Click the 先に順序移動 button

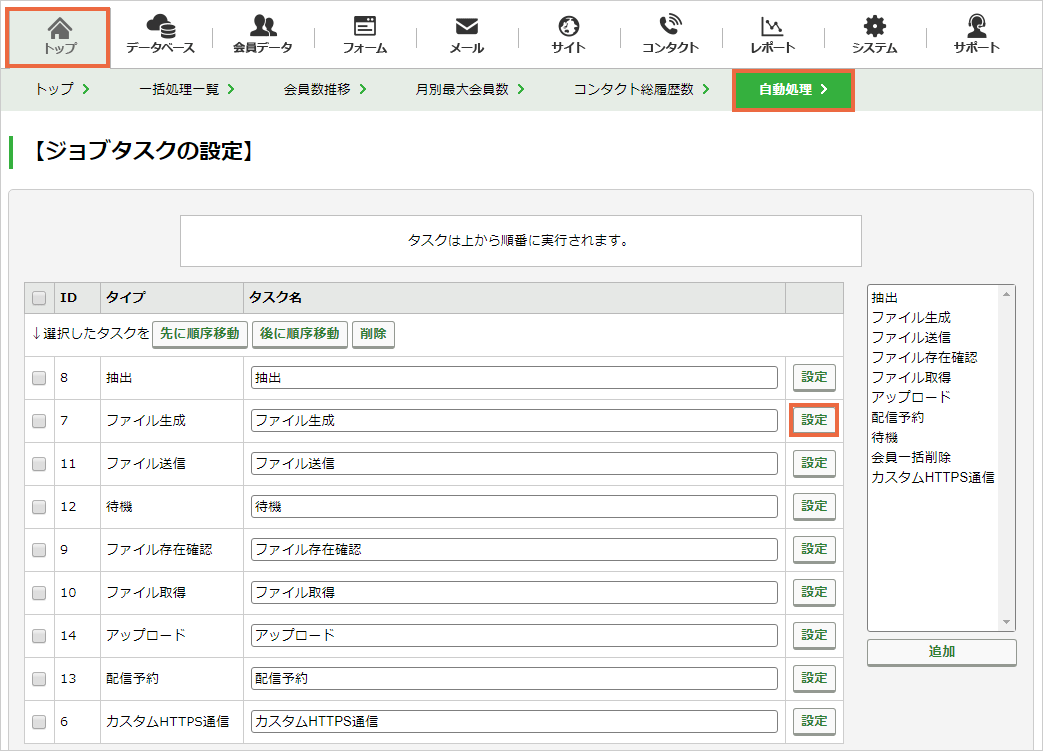tap(200, 334)
